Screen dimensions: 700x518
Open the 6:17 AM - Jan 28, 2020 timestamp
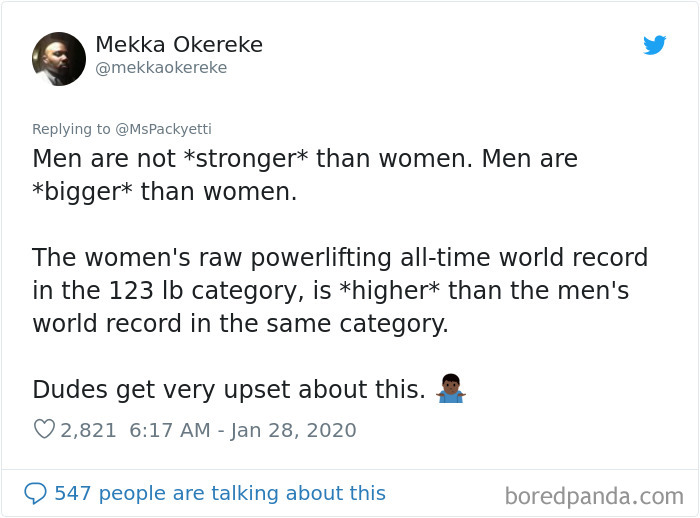point(243,430)
